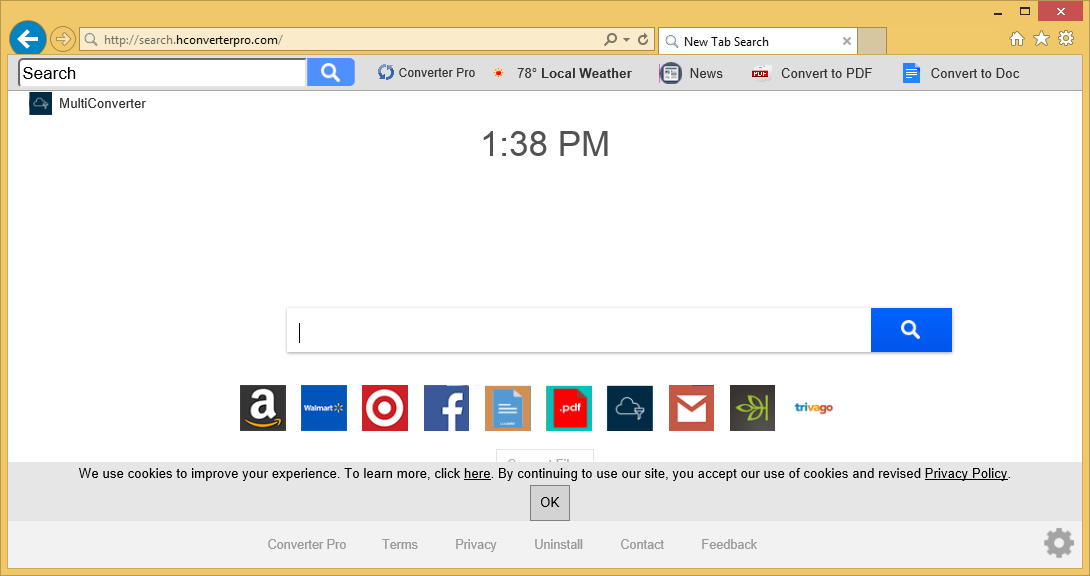
Task: Open the Amazon shortcut tile
Action: tap(263, 408)
